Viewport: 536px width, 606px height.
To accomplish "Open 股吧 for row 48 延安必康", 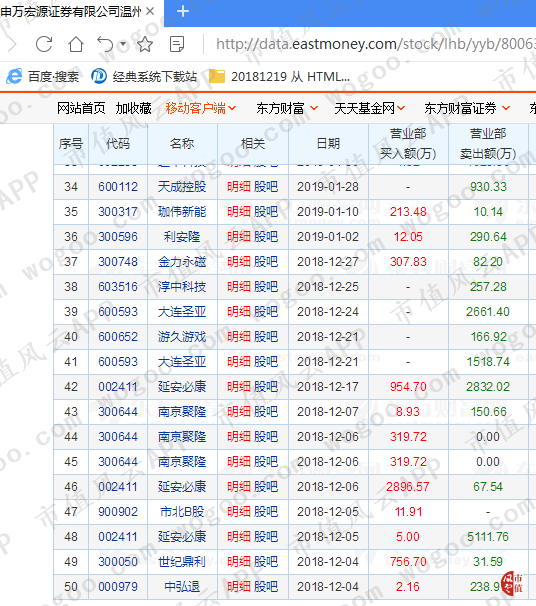I will (266, 537).
